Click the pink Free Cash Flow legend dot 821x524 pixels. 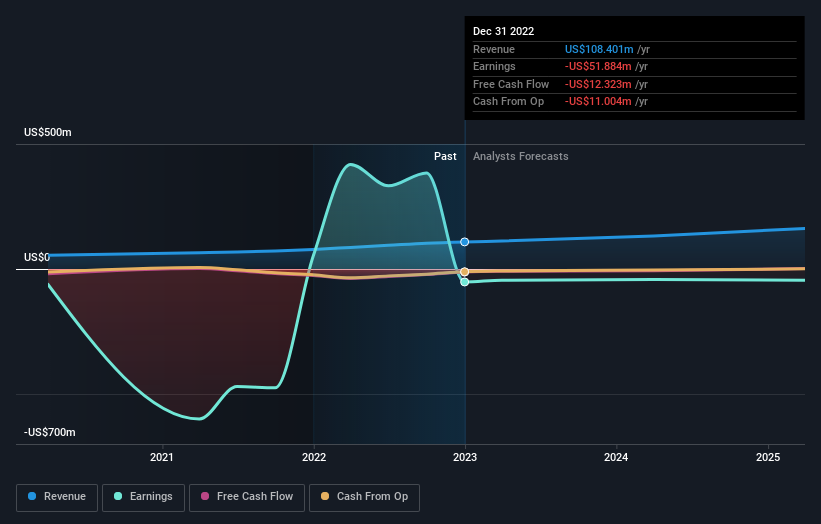point(205,496)
